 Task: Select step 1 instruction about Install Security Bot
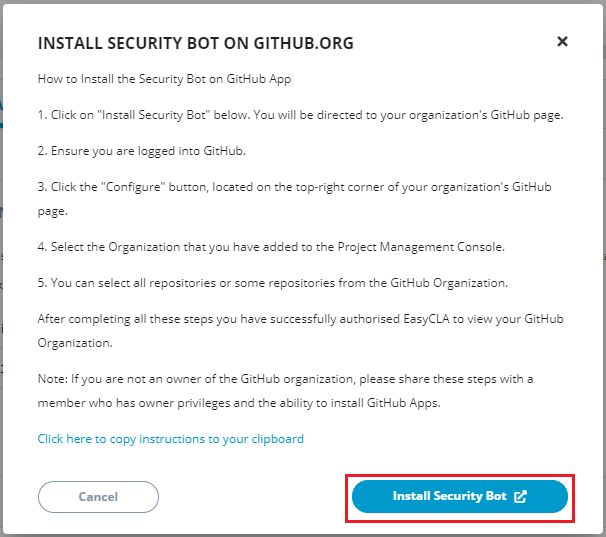click(300, 115)
